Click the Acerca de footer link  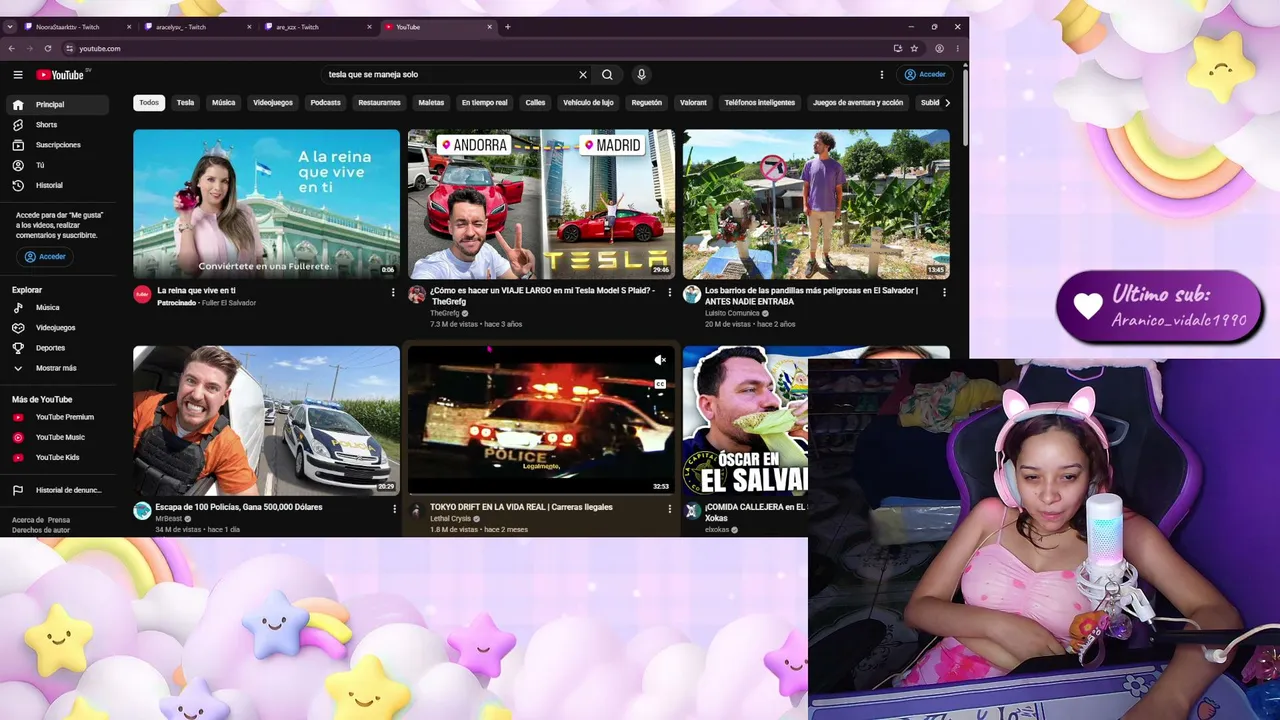[x=26, y=520]
